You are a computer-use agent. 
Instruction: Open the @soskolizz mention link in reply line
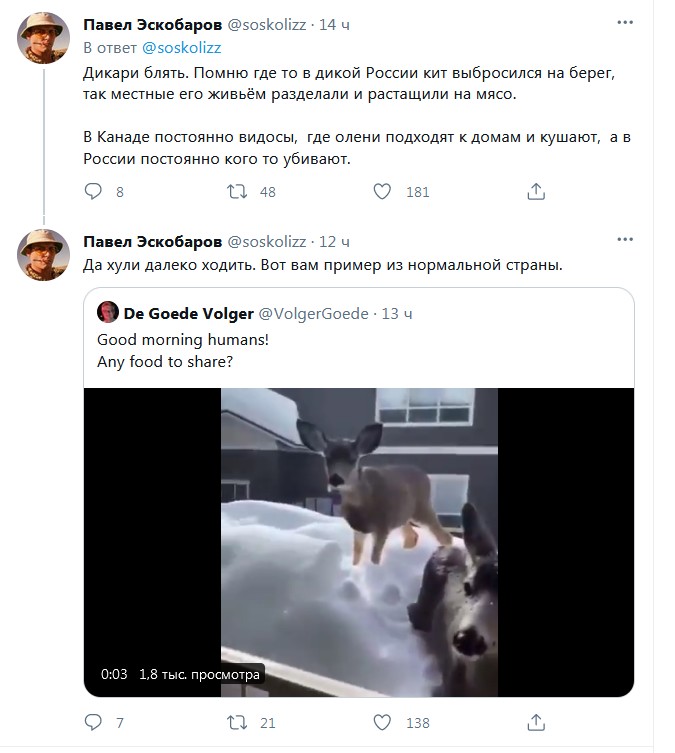(182, 47)
